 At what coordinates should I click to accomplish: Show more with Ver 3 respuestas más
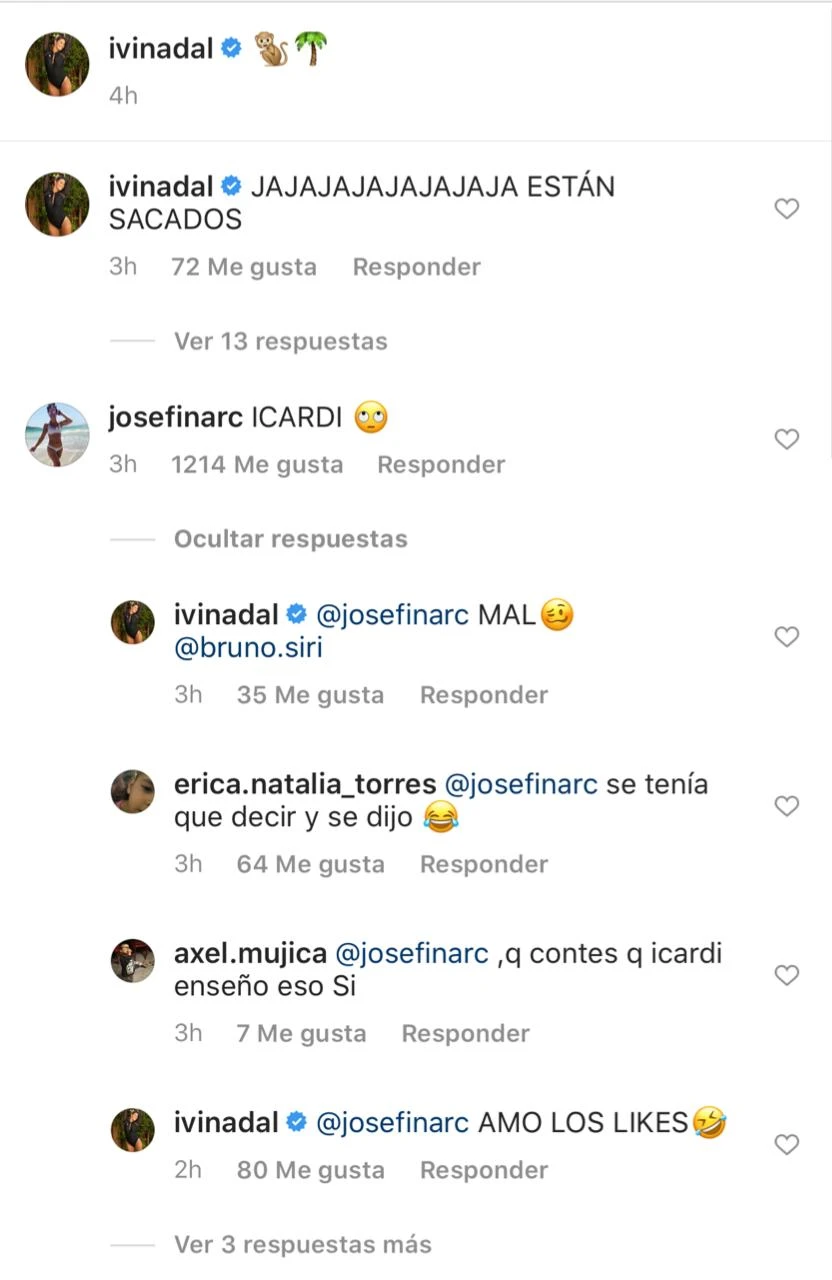click(x=302, y=1245)
